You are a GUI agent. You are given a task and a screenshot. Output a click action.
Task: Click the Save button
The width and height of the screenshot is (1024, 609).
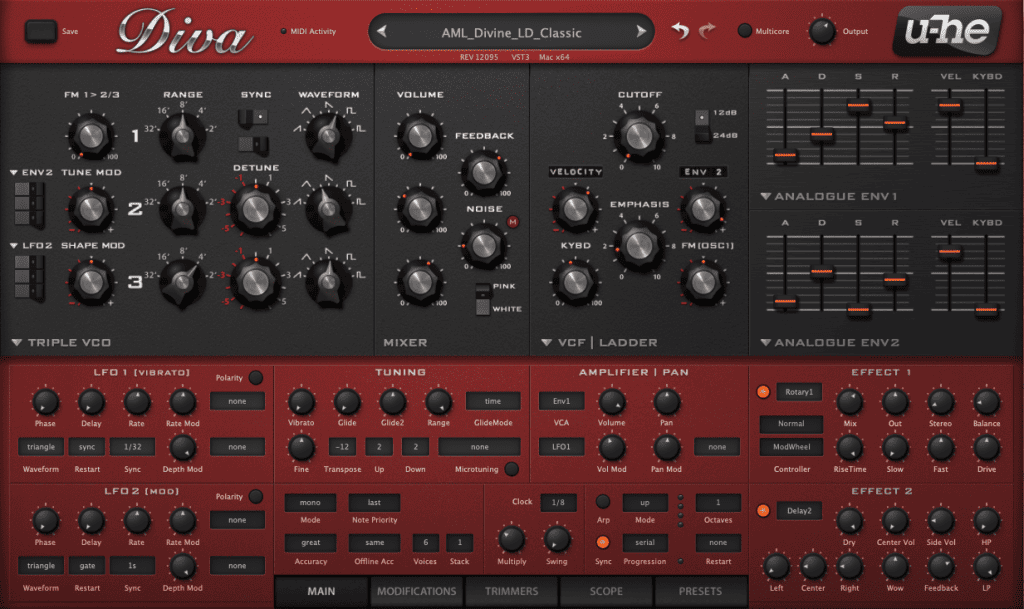point(40,31)
